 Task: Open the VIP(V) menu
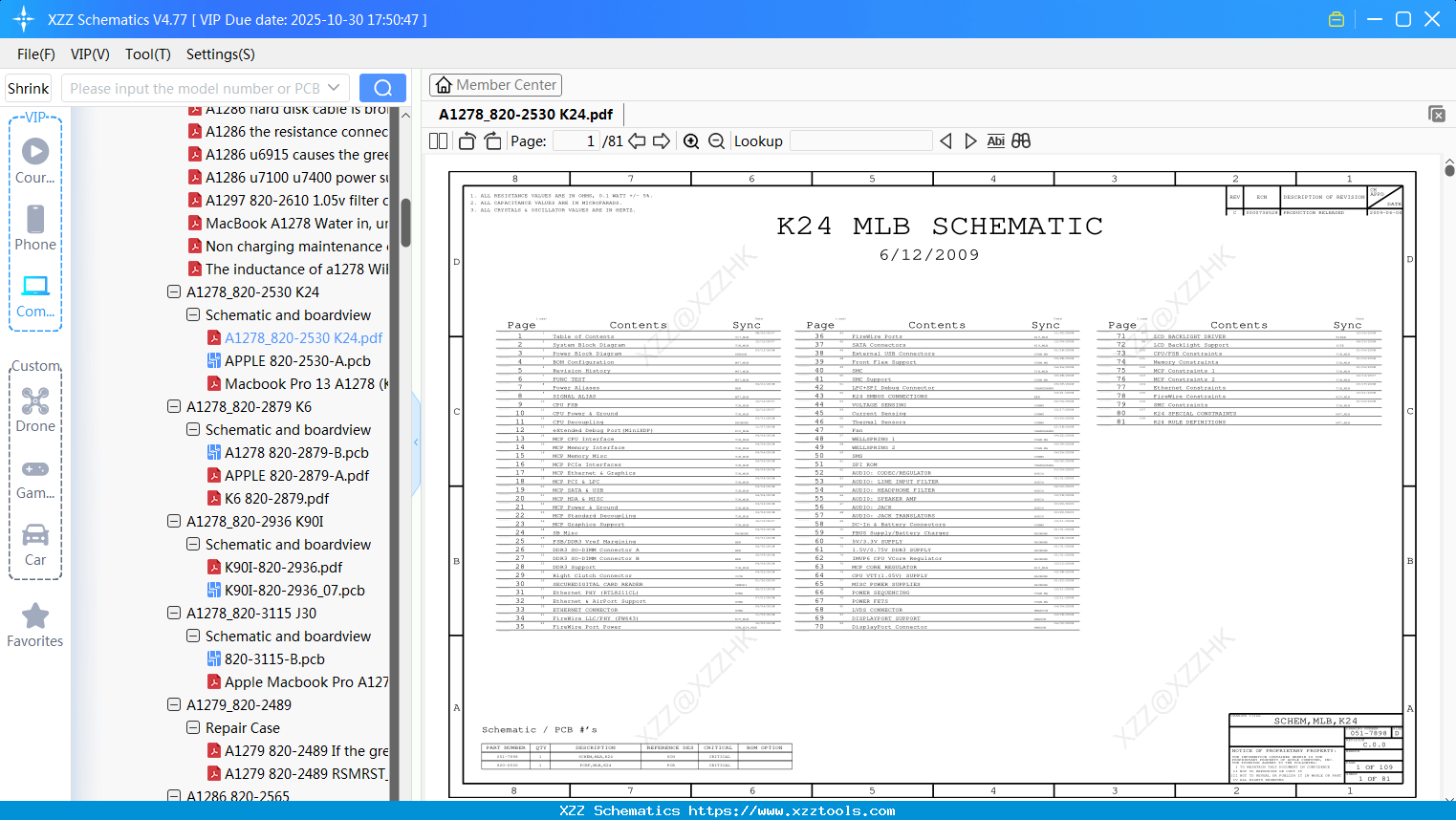tap(90, 54)
